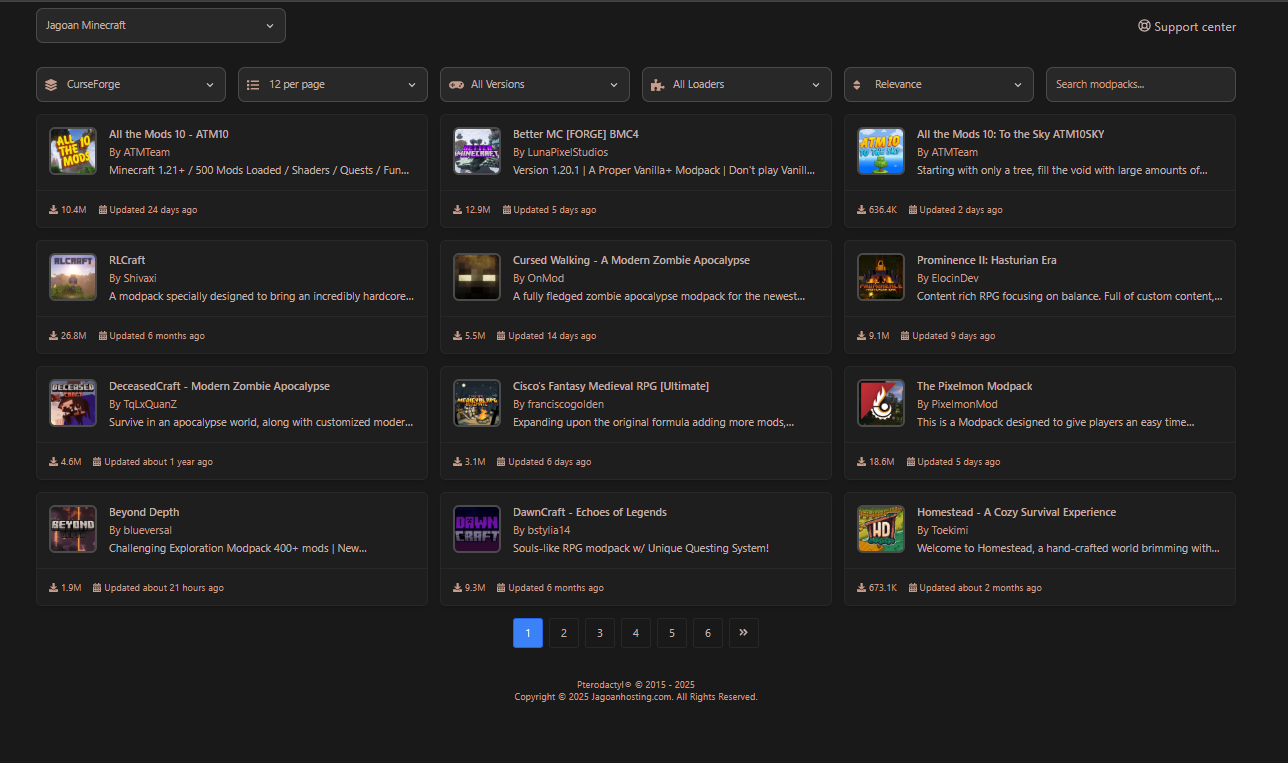This screenshot has width=1288, height=763.
Task: Click the Cisco's Fantasy Medieval RPG icon
Action: 477,403
